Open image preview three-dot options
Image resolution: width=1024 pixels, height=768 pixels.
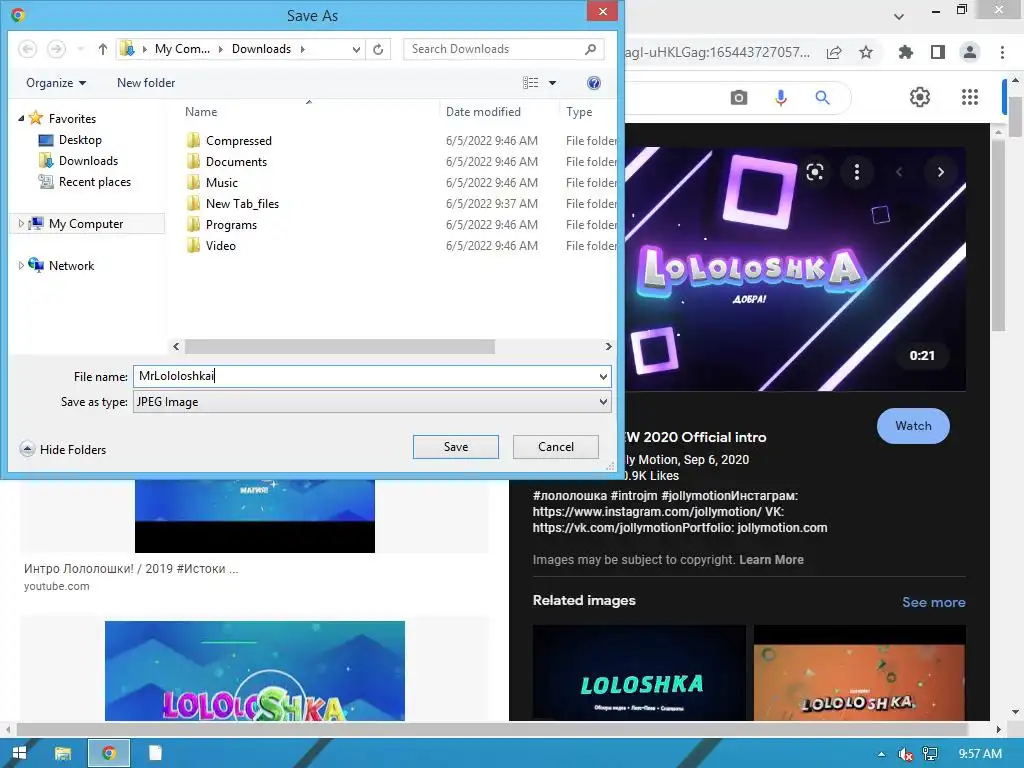click(857, 172)
